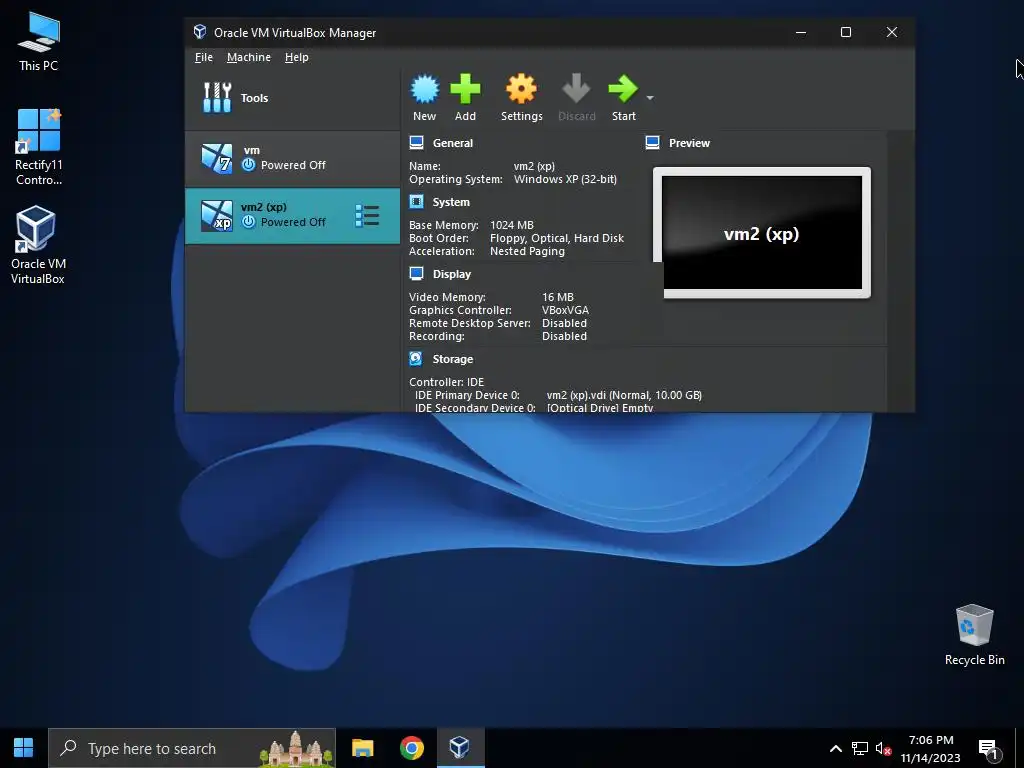Click 'Floppy, Optical, Hard Disk' boot order
Viewport: 1024px width, 768px height.
click(x=556, y=238)
